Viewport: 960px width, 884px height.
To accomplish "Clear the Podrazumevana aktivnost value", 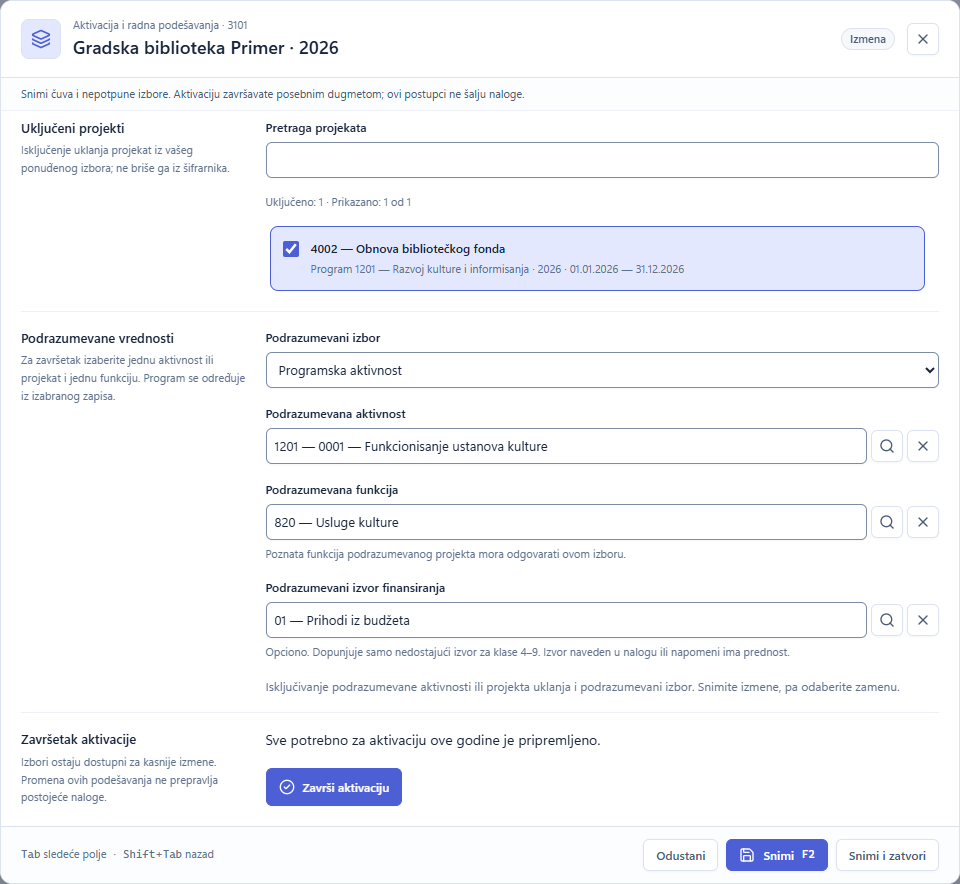I will [x=923, y=446].
